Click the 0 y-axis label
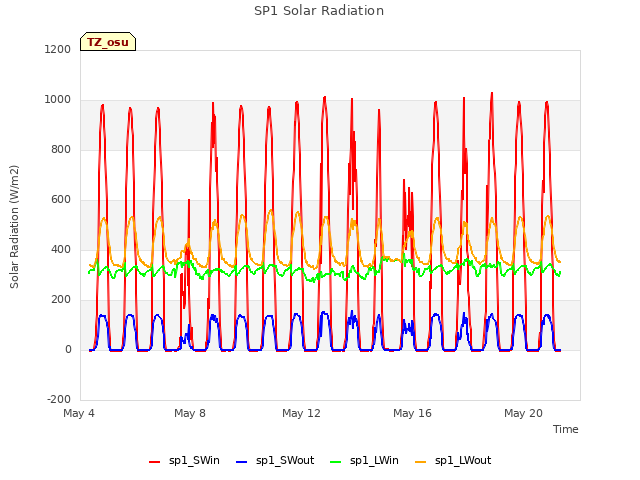This screenshot has height=480, width=640. [68, 349]
